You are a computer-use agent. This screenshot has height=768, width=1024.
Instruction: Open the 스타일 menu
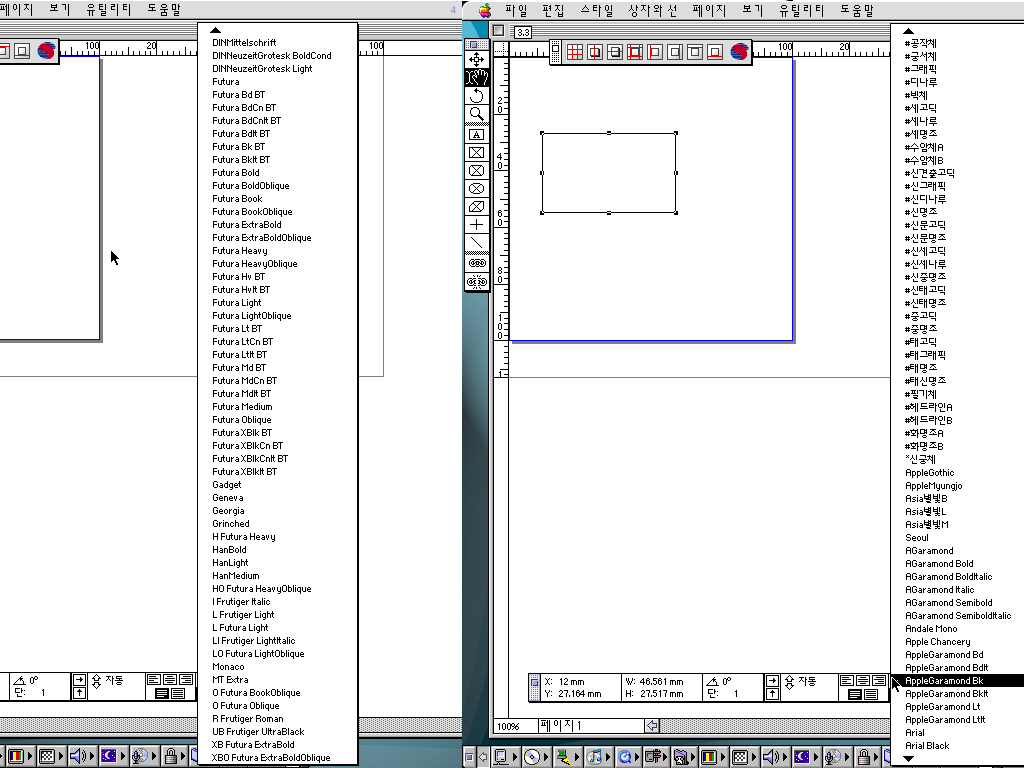(x=597, y=10)
